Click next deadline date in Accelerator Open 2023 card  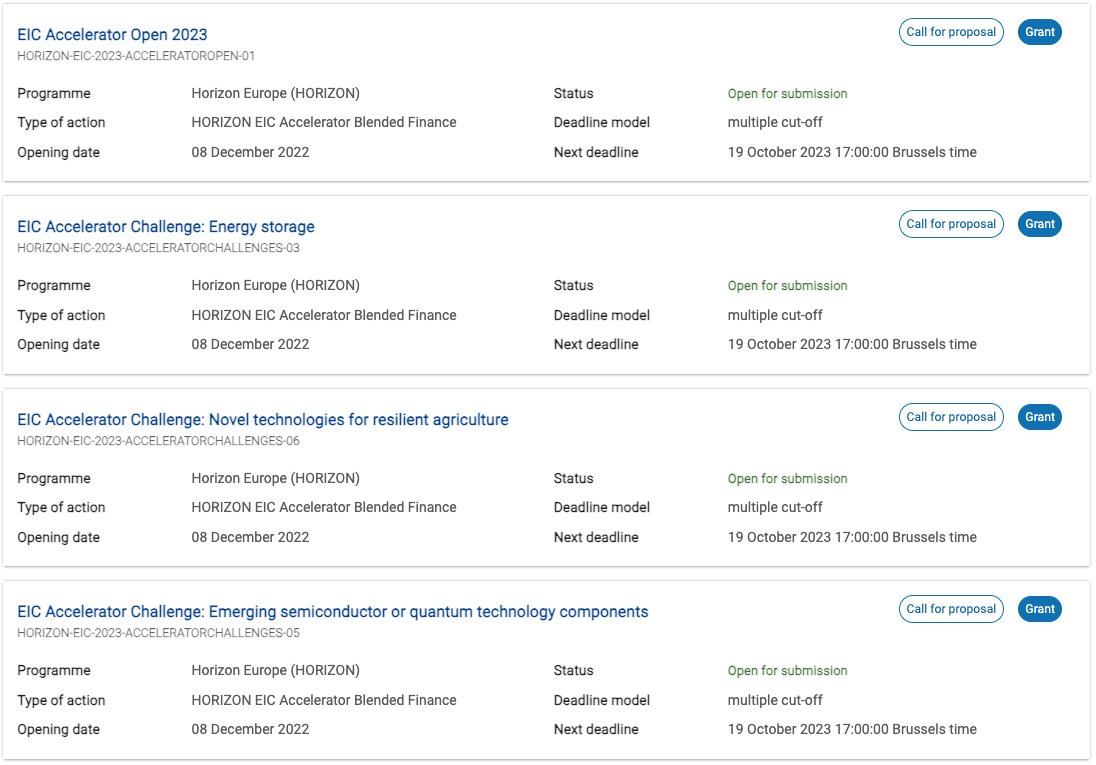tap(852, 152)
